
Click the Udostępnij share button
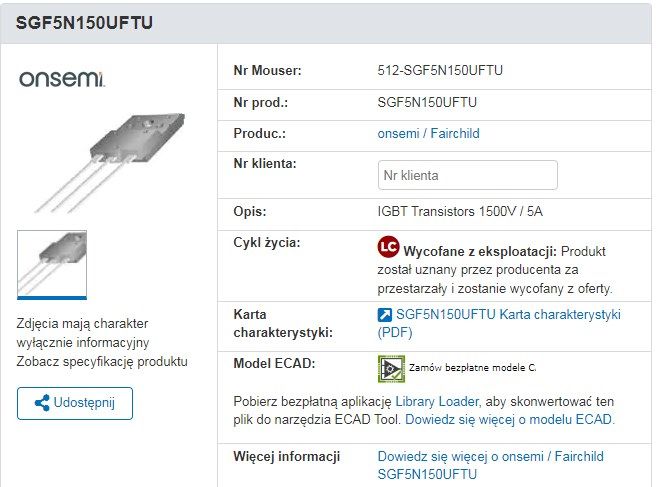coord(75,403)
